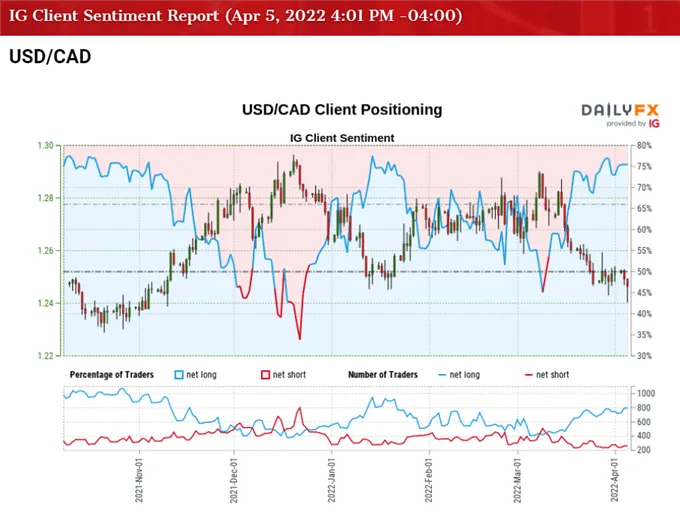Click the 2022-Feb-01 date label

(x=429, y=482)
